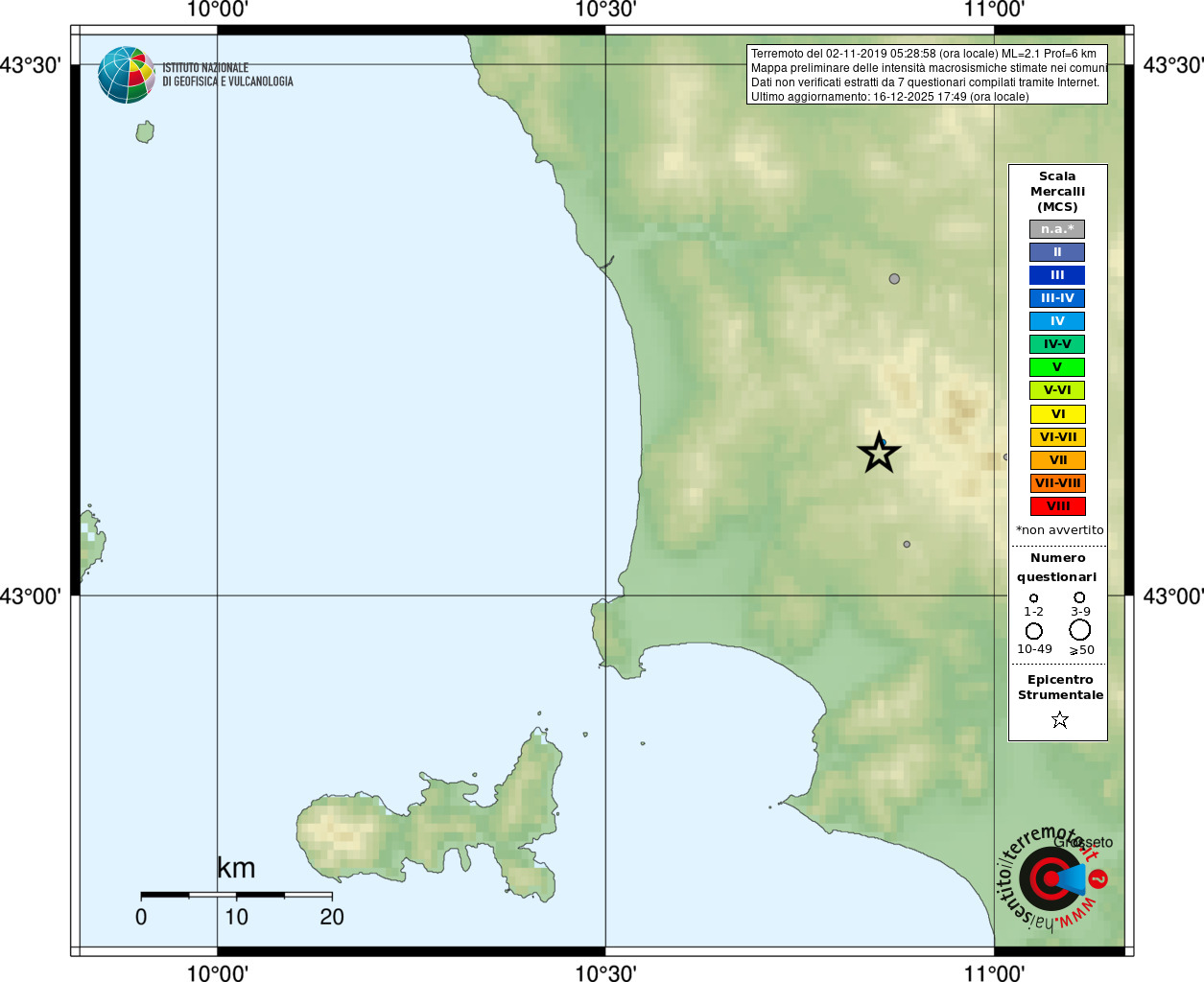Select the yellow VI intensity swatch
Screen dimensions: 1204x982
pyautogui.click(x=1057, y=414)
